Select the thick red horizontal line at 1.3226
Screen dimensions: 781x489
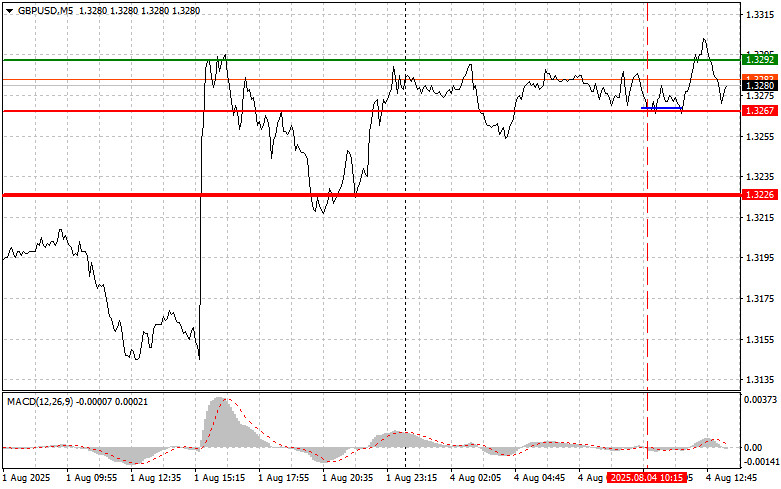[372, 195]
